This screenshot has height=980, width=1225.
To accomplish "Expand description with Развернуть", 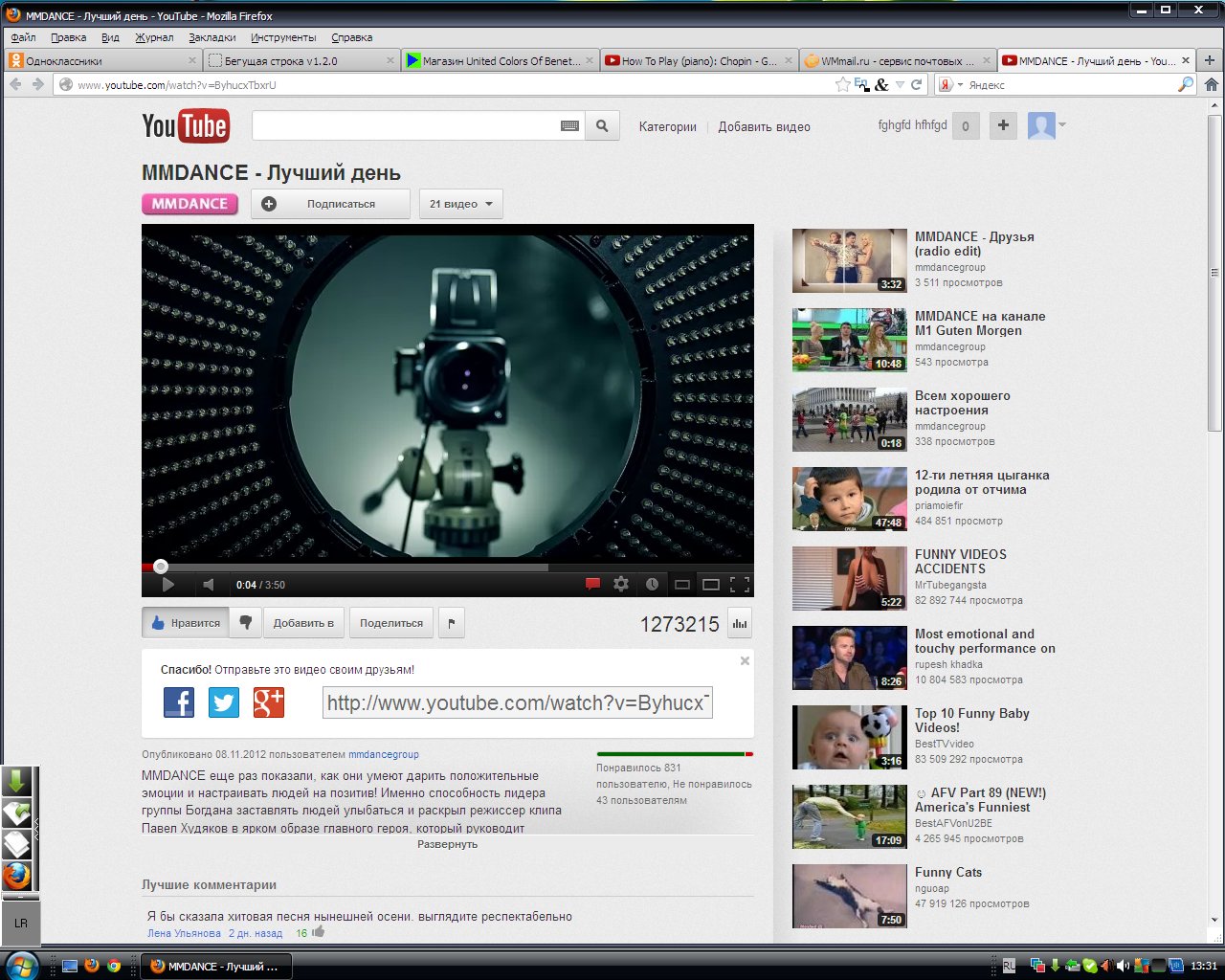I will pyautogui.click(x=447, y=844).
